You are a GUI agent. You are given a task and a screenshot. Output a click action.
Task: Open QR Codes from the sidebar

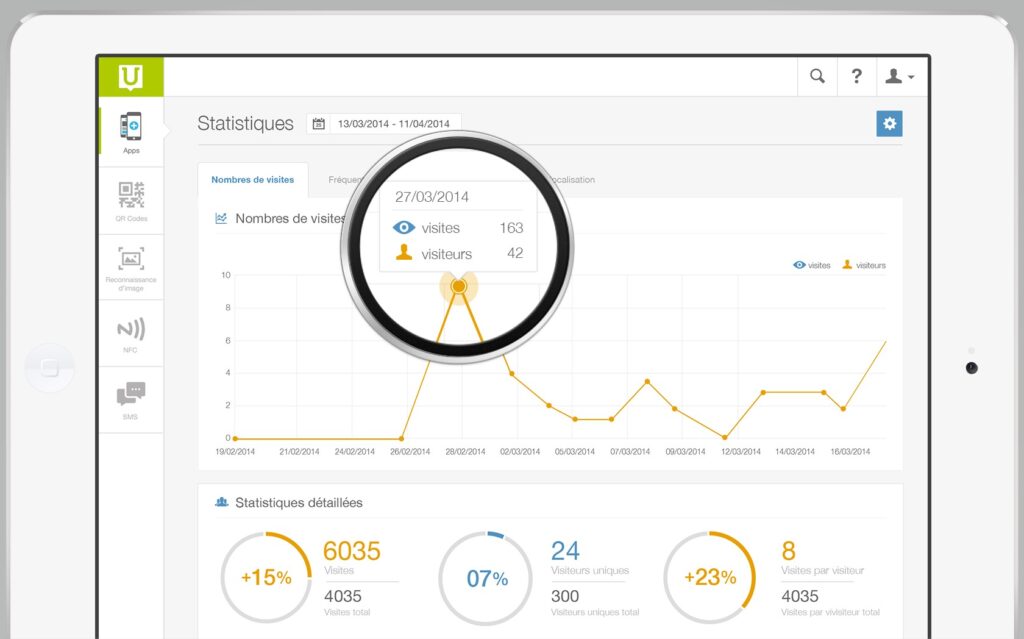pos(131,199)
